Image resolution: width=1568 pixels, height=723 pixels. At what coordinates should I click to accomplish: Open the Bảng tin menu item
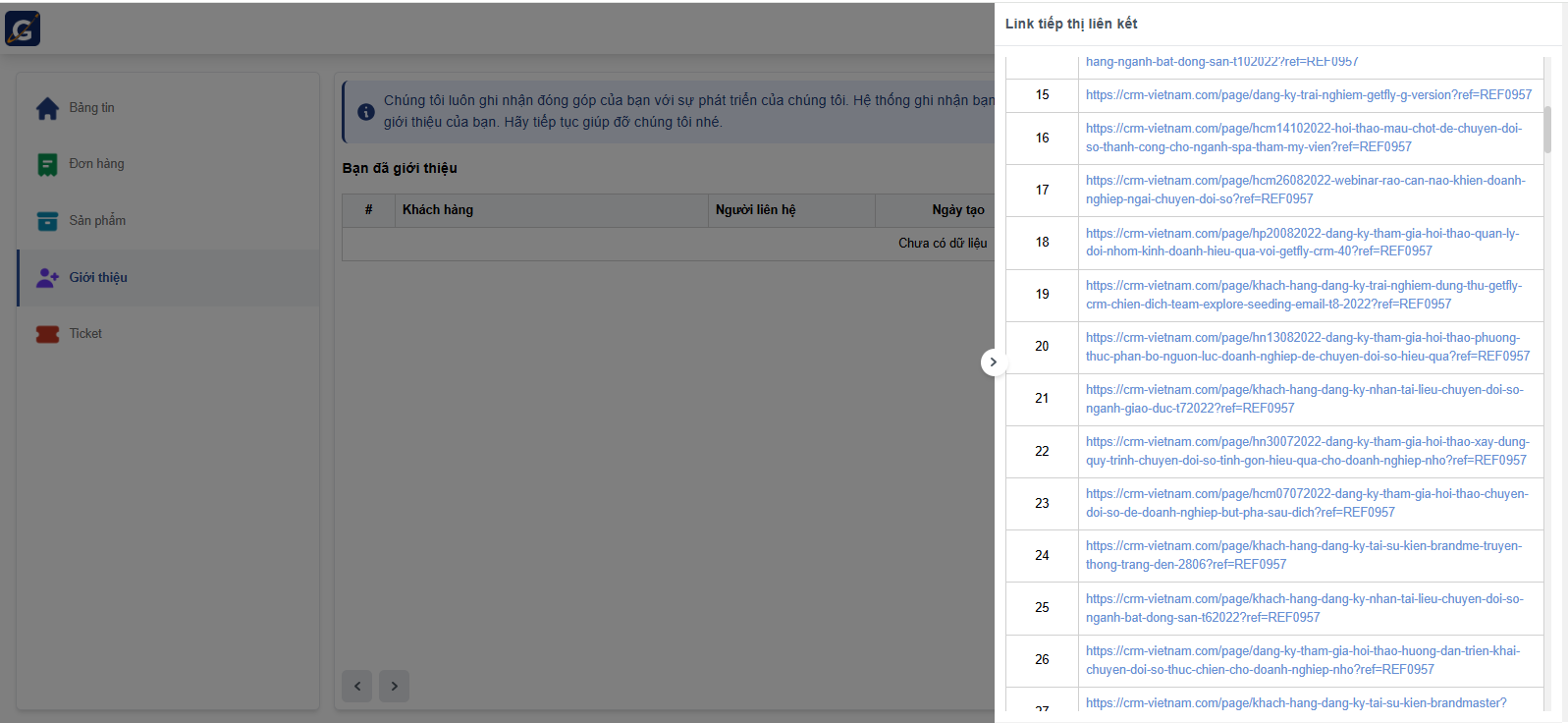[x=91, y=108]
